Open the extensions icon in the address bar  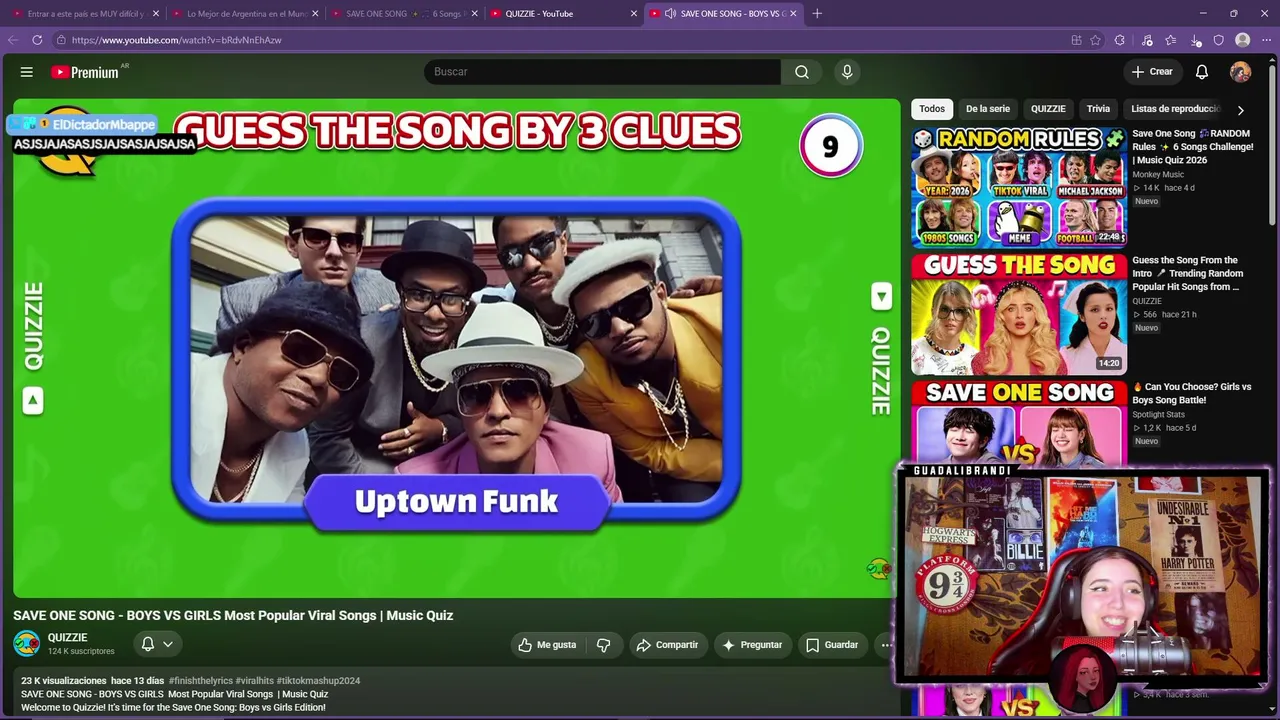[1119, 40]
